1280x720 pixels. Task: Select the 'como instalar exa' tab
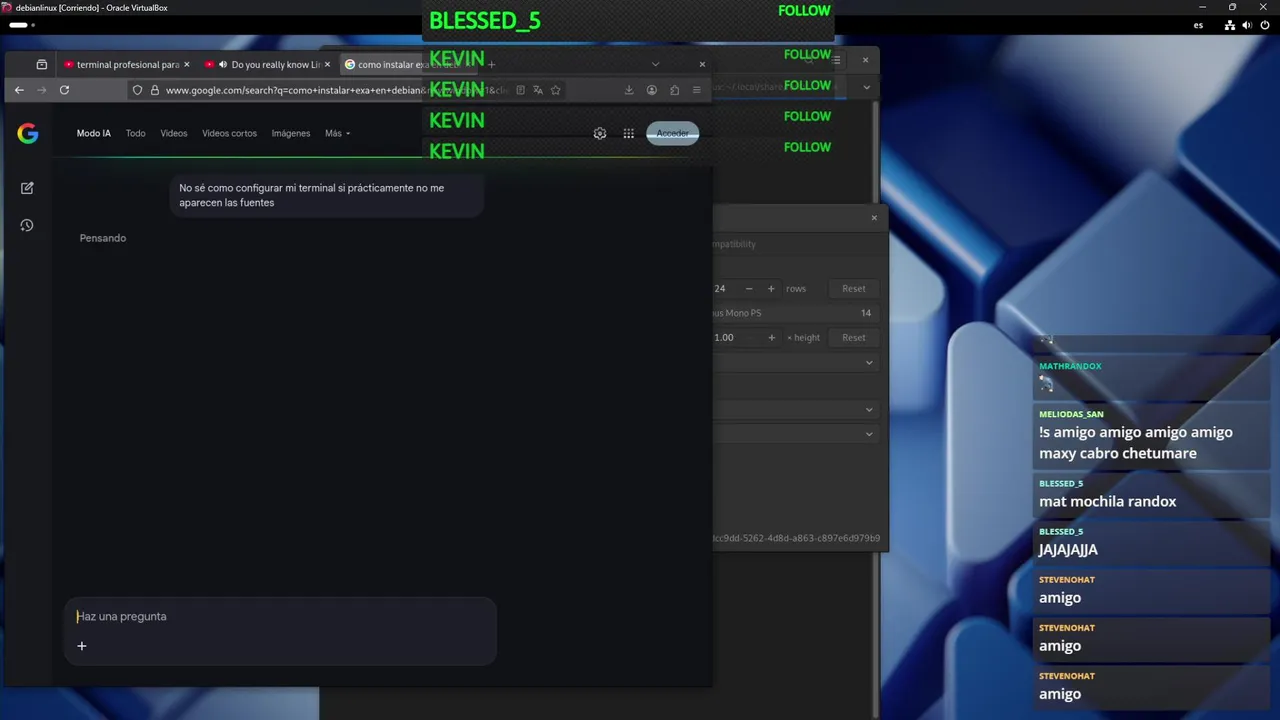coord(408,64)
